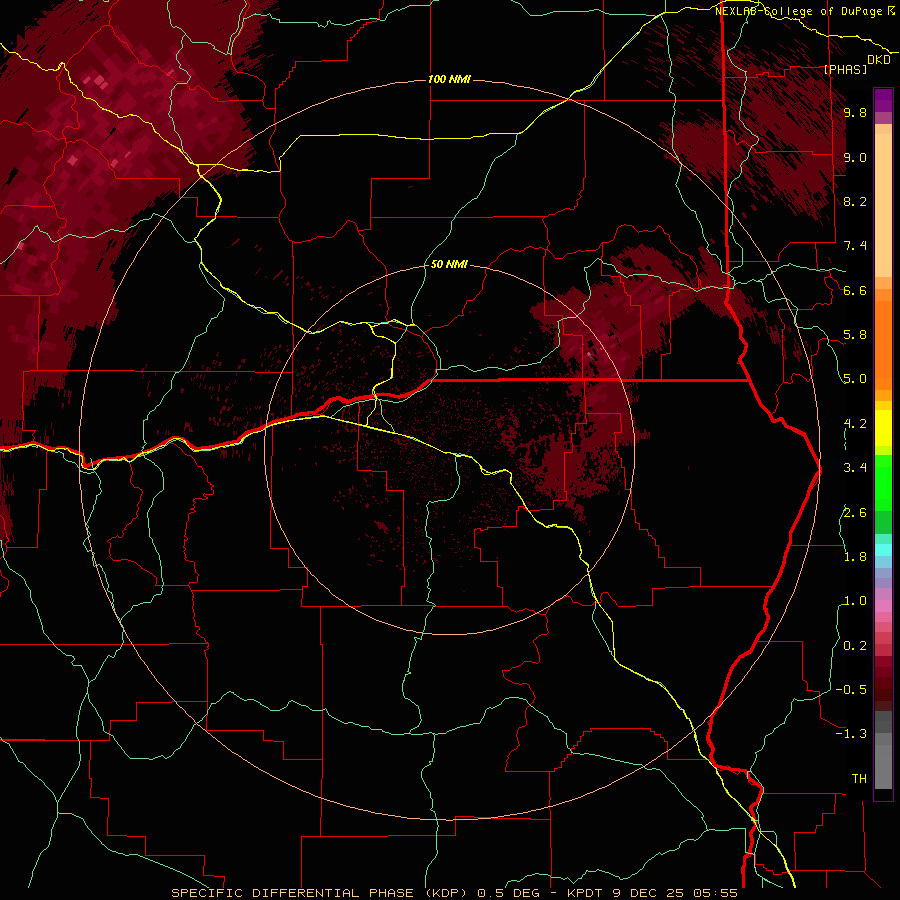Click the [PHAS] unit label

point(845,69)
